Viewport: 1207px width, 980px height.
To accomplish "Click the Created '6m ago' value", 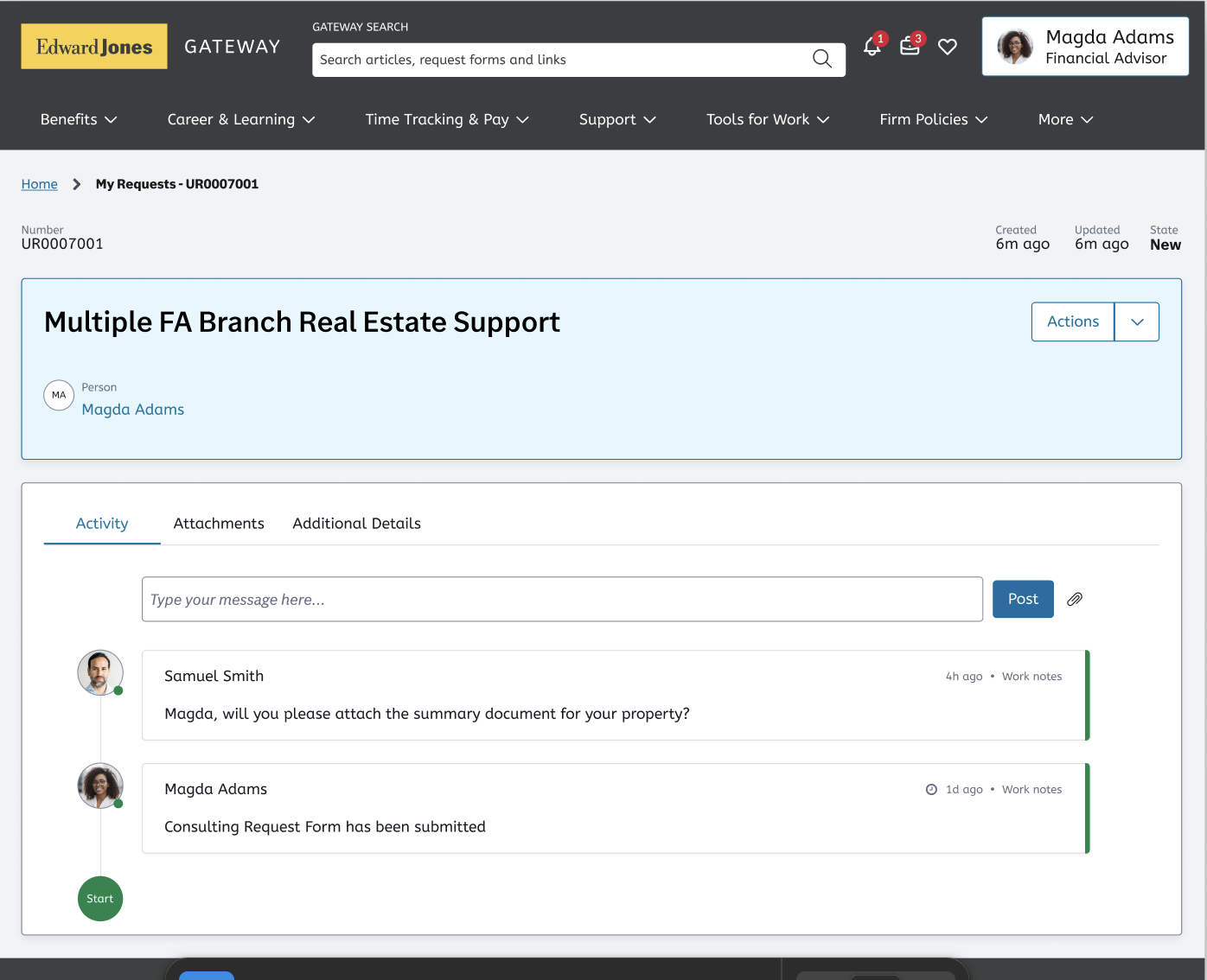I will pyautogui.click(x=1023, y=245).
